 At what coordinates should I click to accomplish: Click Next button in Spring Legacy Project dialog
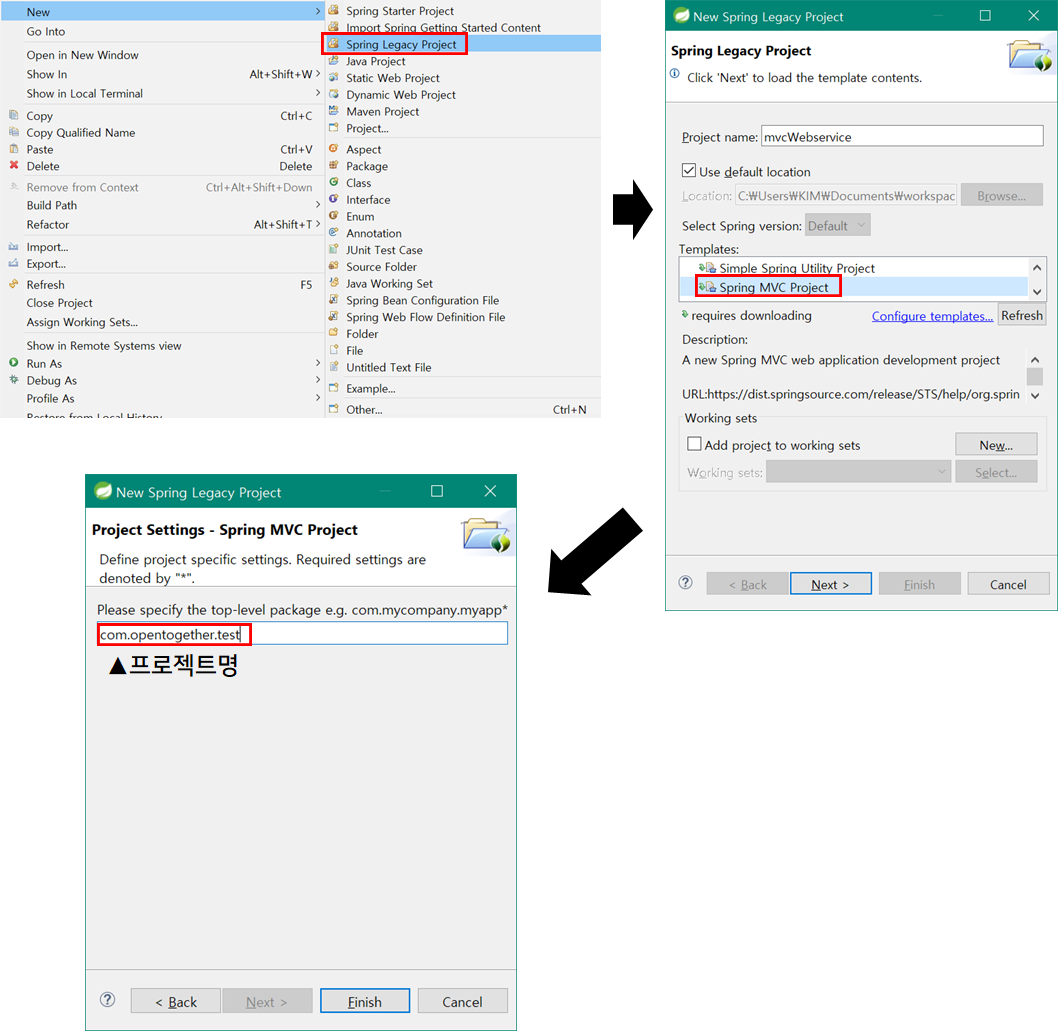point(830,584)
